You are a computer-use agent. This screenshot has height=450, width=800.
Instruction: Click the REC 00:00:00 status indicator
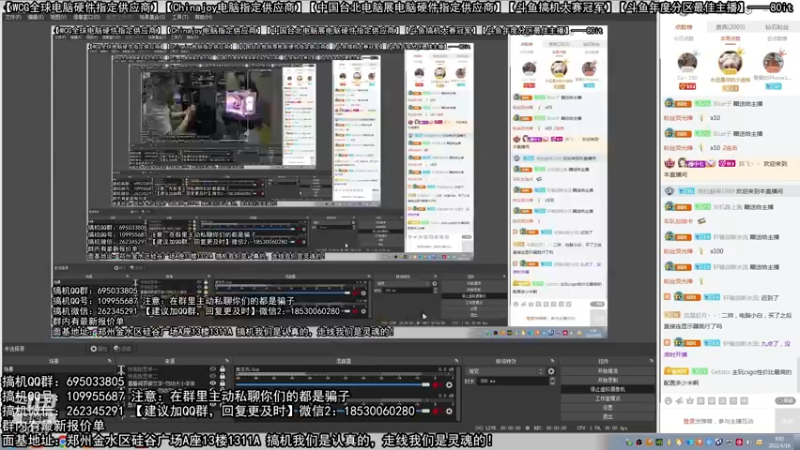click(x=547, y=428)
